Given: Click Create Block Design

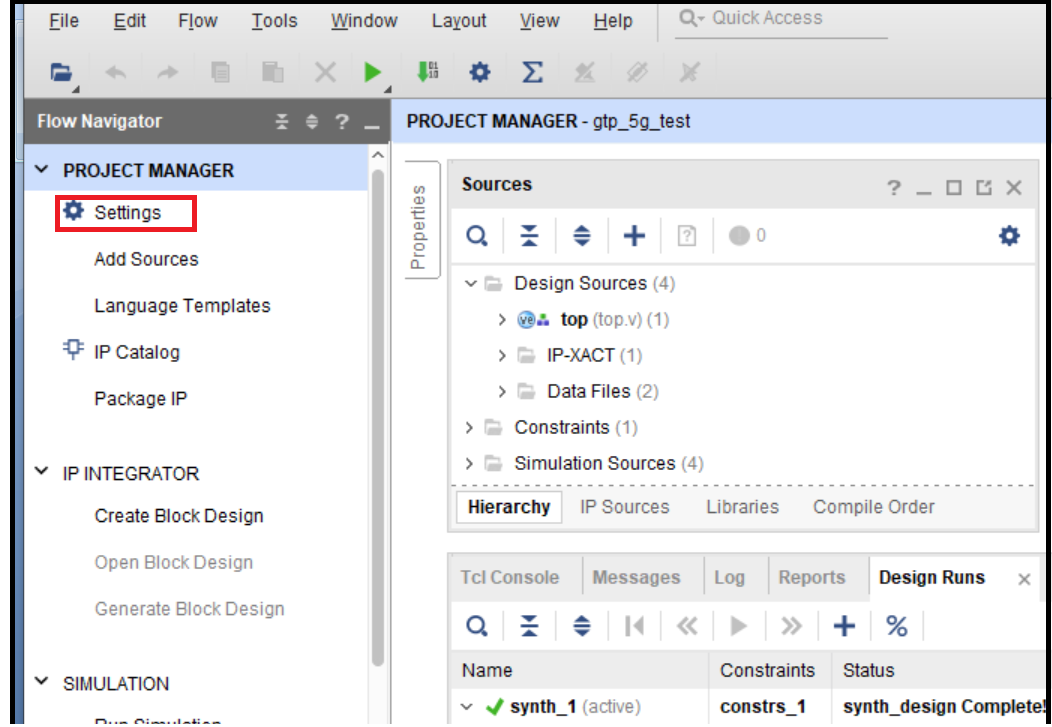Looking at the screenshot, I should coord(178,516).
